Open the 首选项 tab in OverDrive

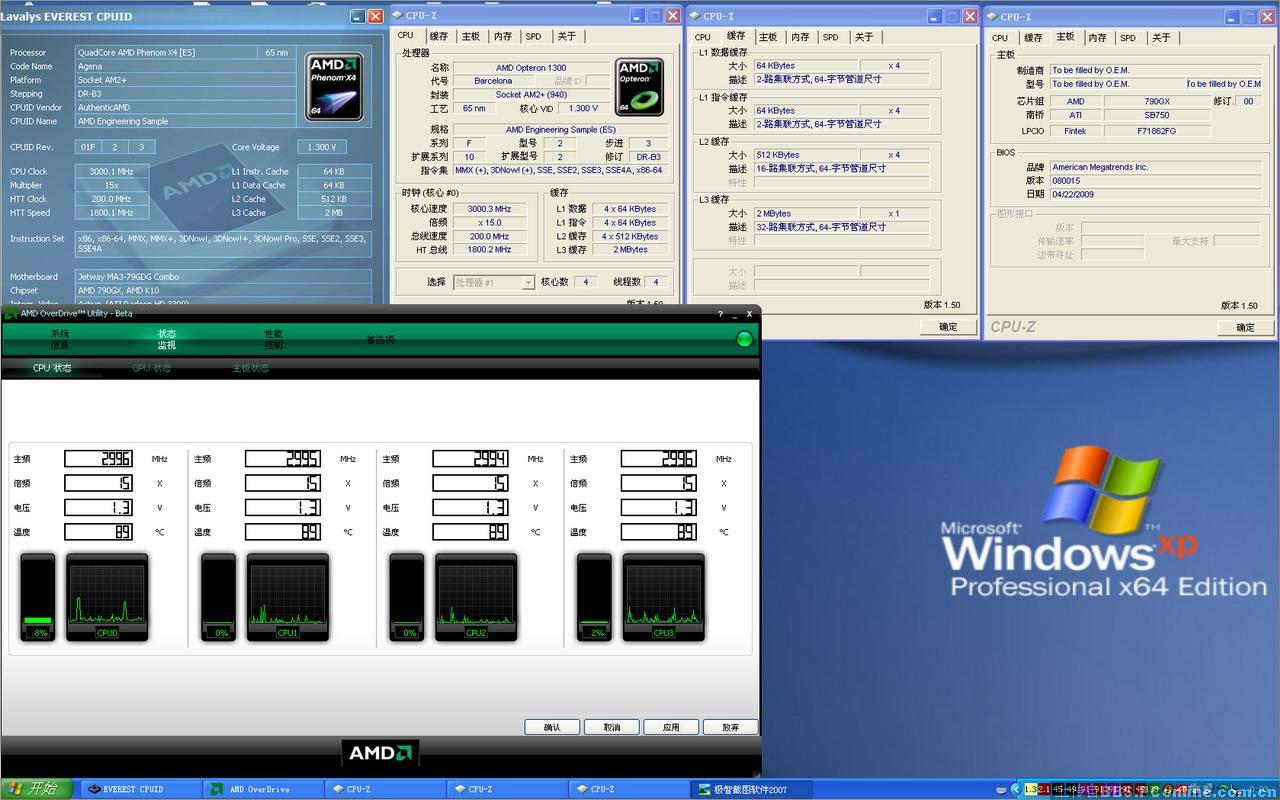[x=380, y=340]
